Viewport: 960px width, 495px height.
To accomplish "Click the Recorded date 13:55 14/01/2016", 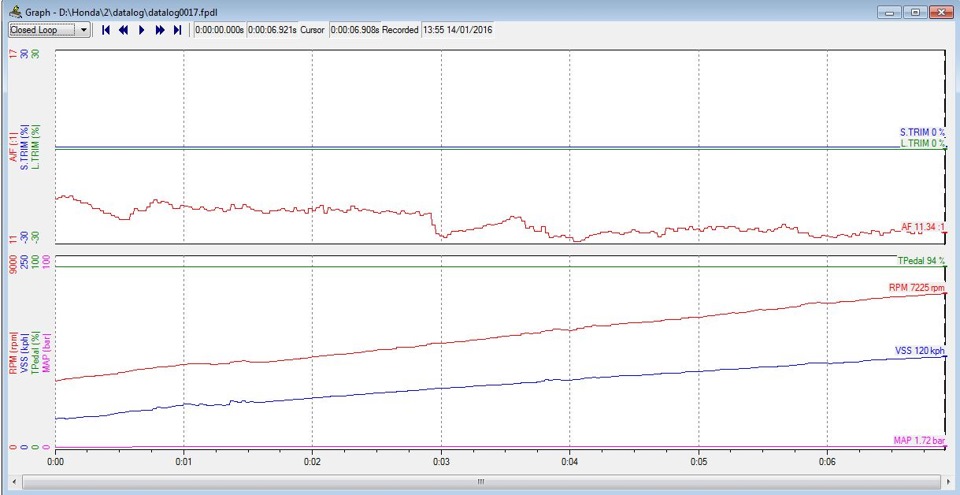I will (457, 29).
